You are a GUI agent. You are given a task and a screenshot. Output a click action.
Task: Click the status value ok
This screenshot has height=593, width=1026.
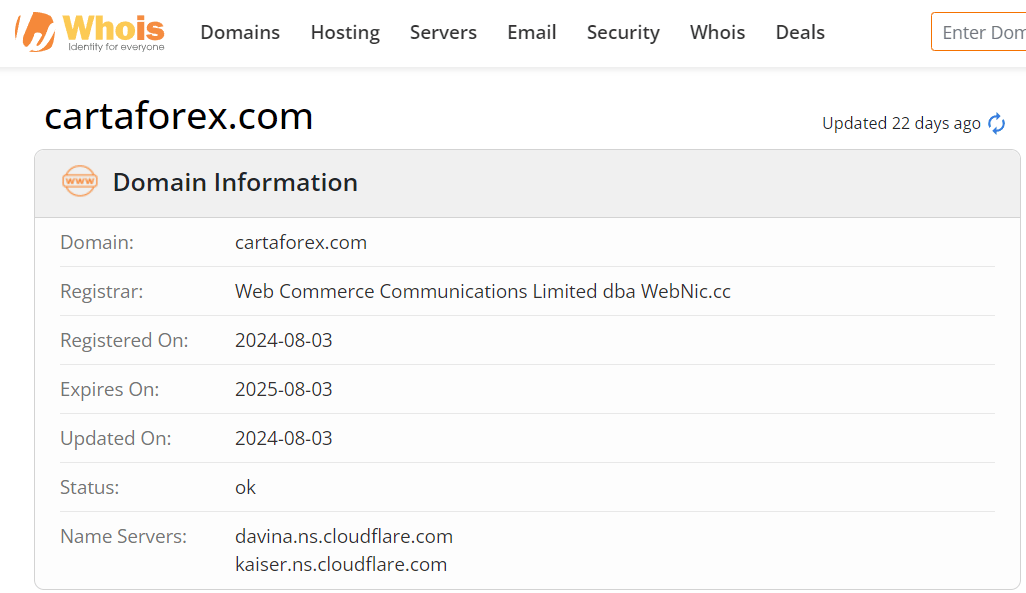tap(245, 488)
